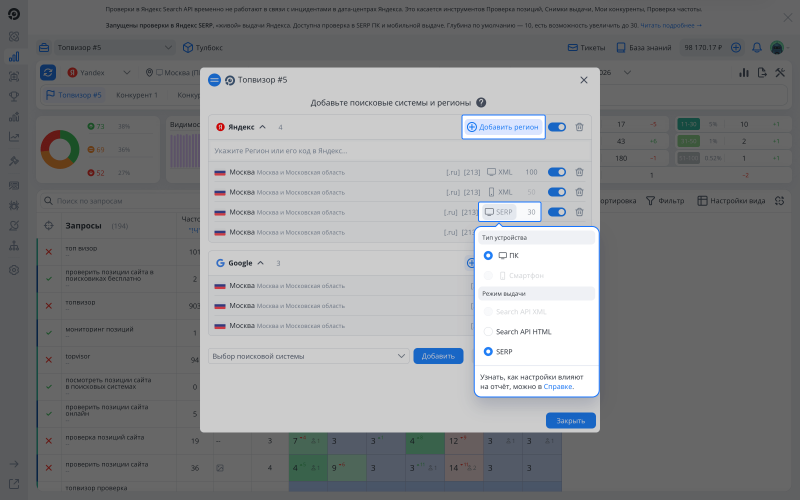Open Тикеты in the top bar
Viewport: 800px width, 500px height.
coord(586,47)
